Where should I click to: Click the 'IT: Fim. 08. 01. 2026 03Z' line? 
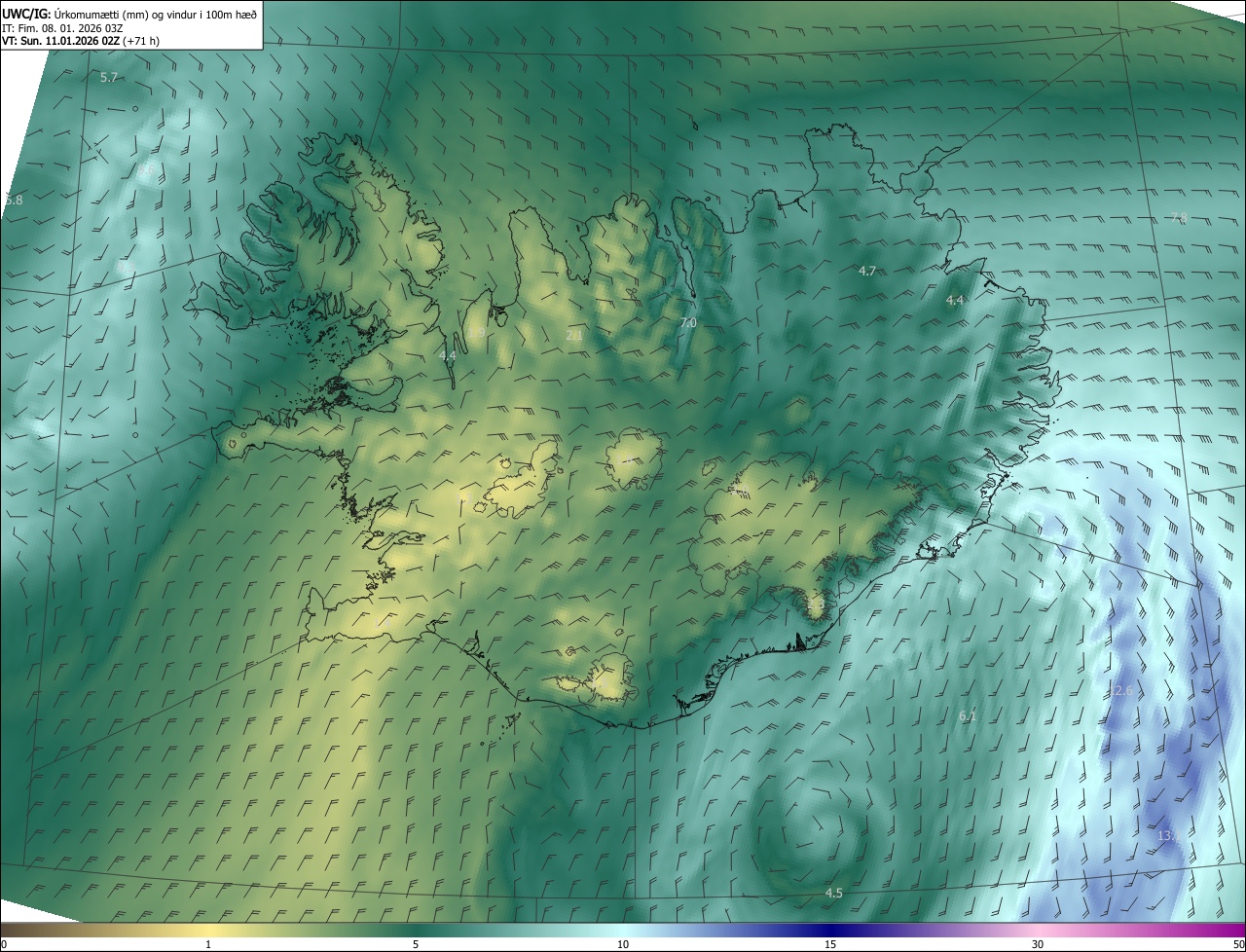tap(62, 27)
